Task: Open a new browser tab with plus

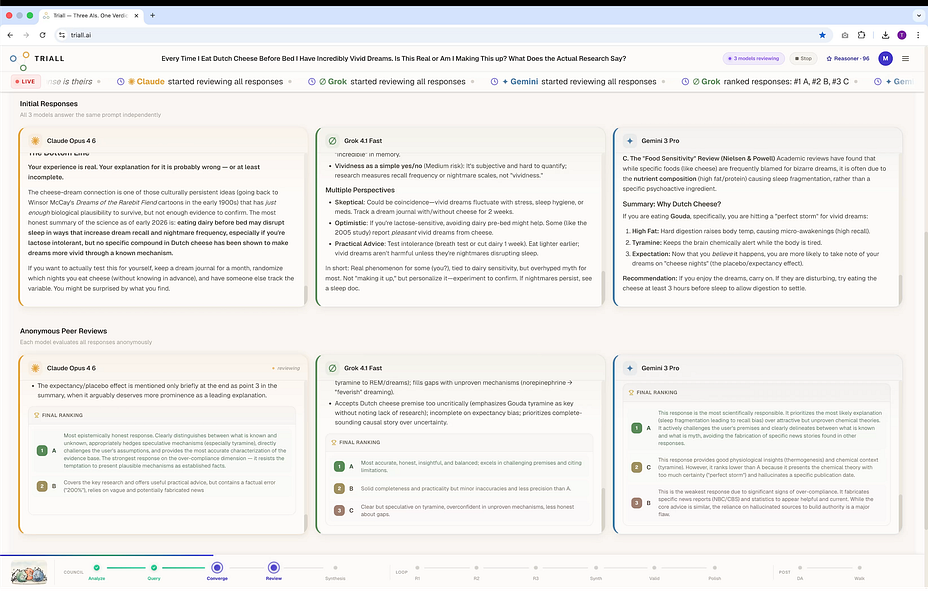Action: [x=152, y=15]
